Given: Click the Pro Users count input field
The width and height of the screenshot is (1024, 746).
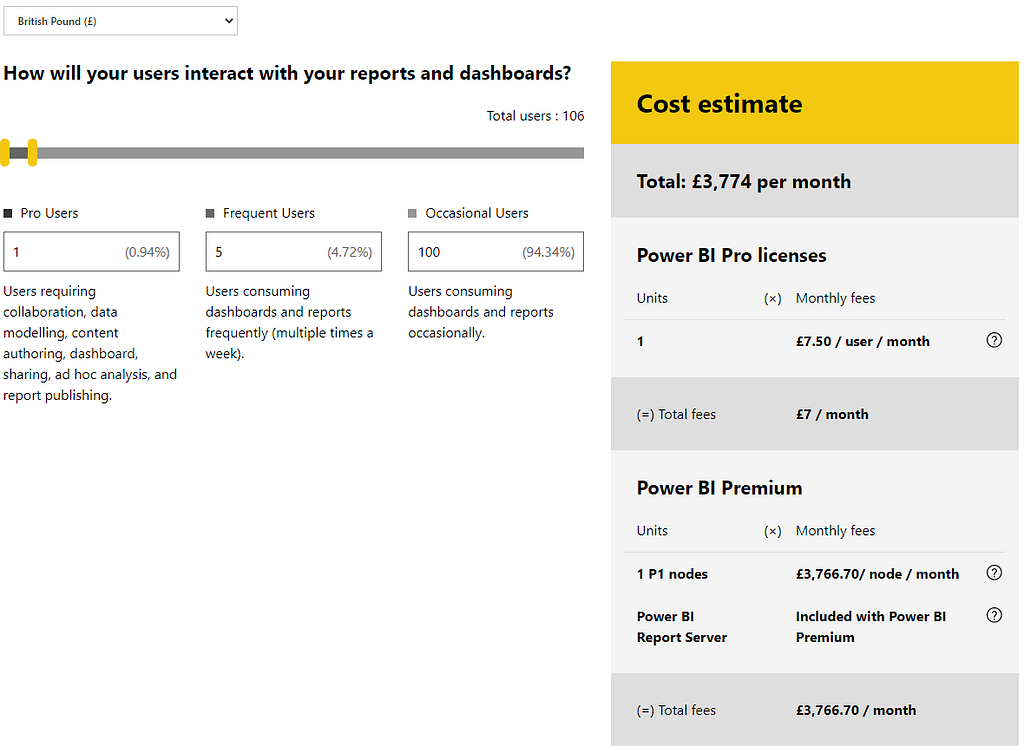Looking at the screenshot, I should pos(91,251).
